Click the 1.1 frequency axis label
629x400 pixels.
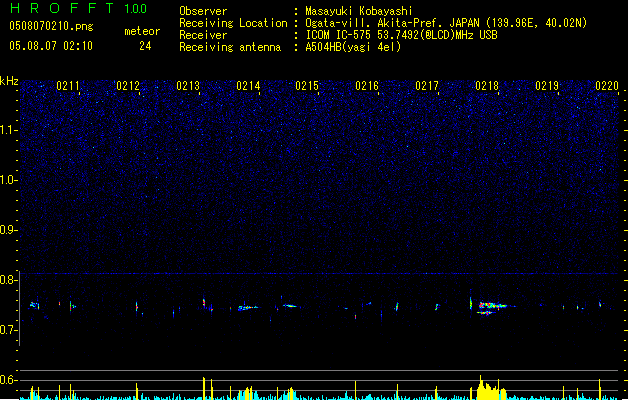[8, 130]
